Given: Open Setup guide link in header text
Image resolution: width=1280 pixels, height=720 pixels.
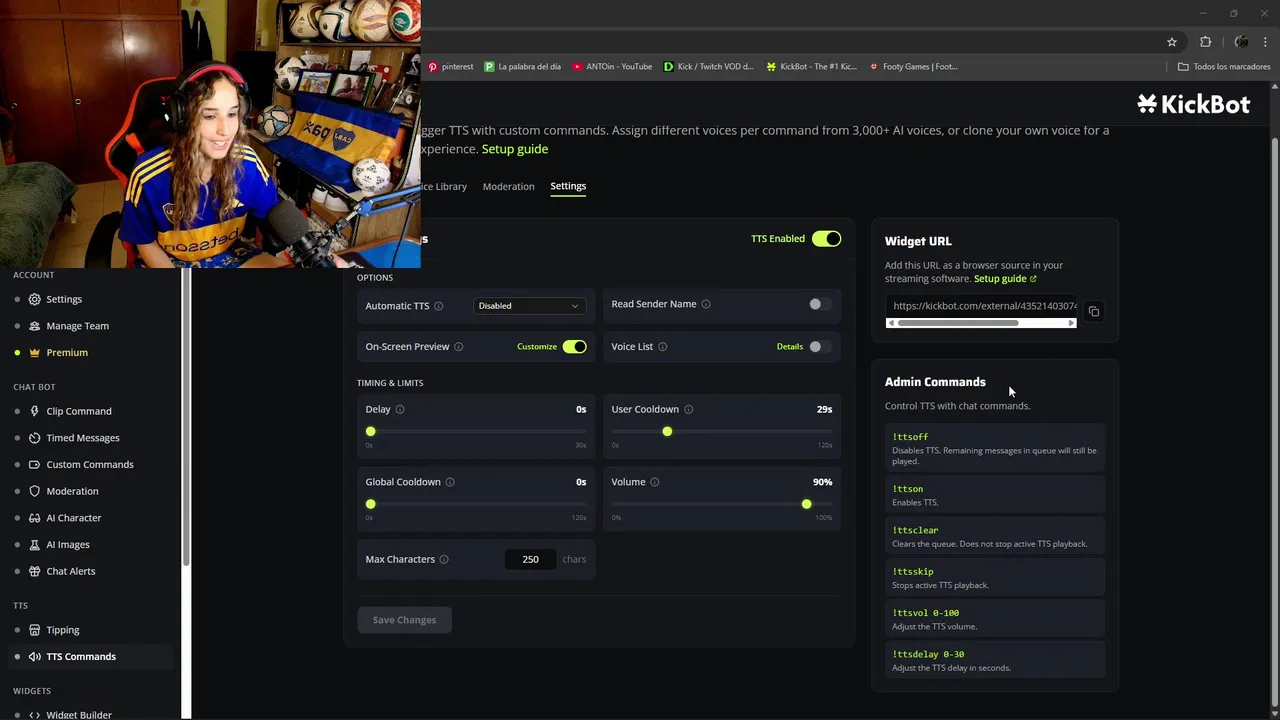Looking at the screenshot, I should click(515, 149).
